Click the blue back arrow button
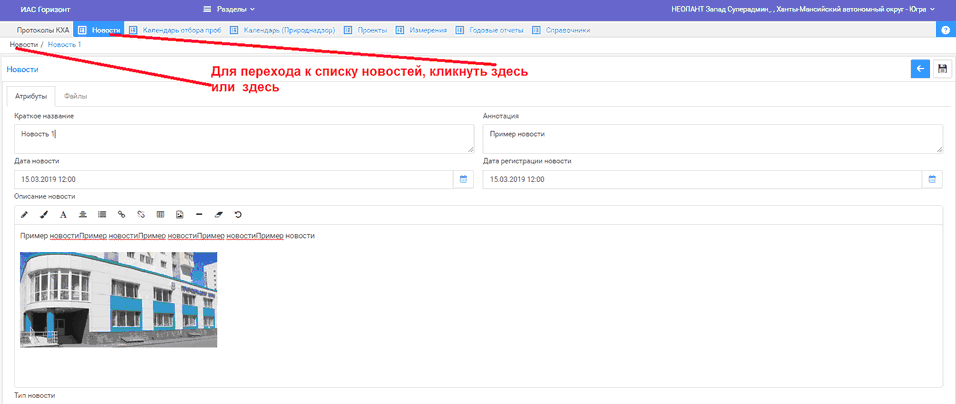956x404 pixels. 920,69
